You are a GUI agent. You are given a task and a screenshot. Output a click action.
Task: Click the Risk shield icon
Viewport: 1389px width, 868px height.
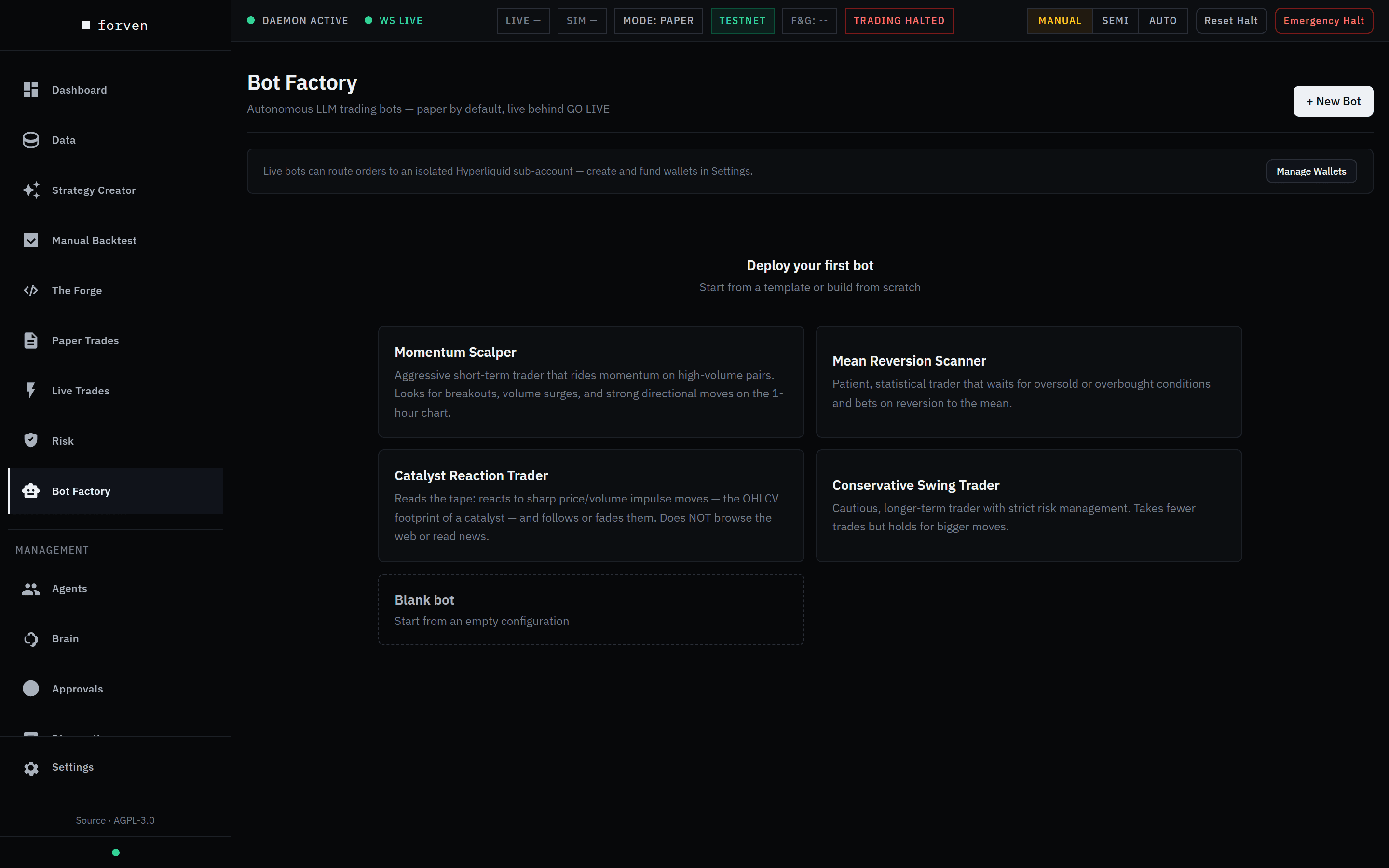31,440
